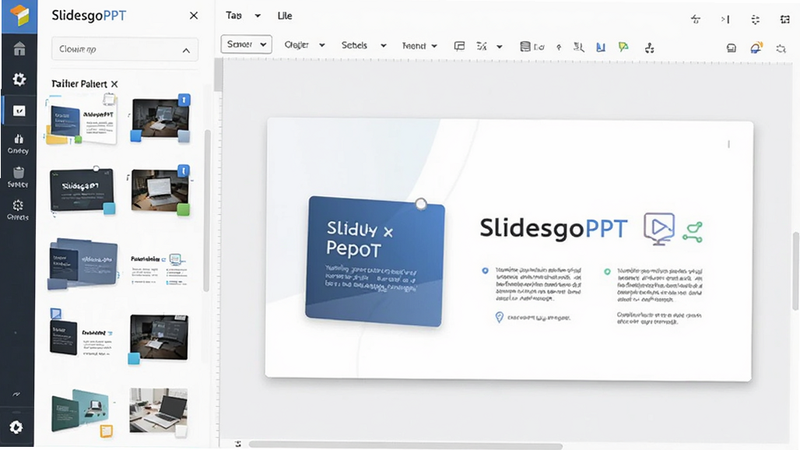Select the desk photo thumbnail in the first row
The image size is (800, 450).
tap(160, 118)
